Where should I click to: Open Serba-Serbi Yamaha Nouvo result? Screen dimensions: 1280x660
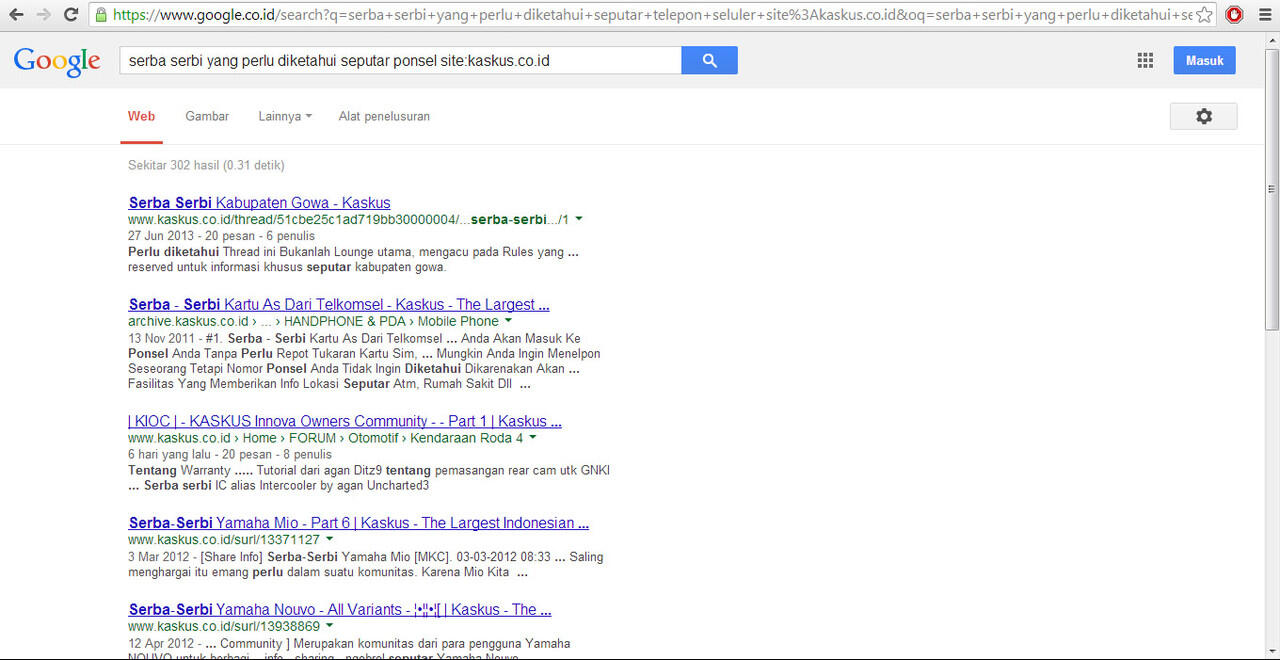[340, 609]
